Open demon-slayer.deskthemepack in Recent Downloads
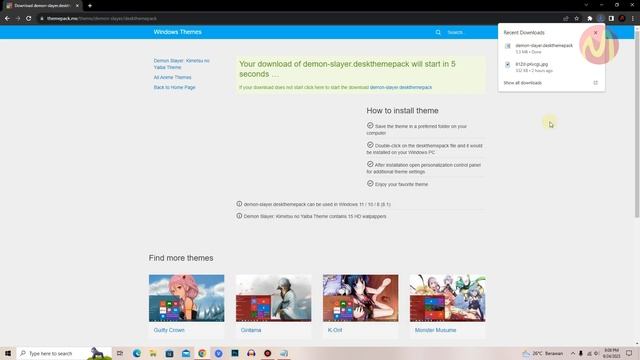 coord(544,46)
